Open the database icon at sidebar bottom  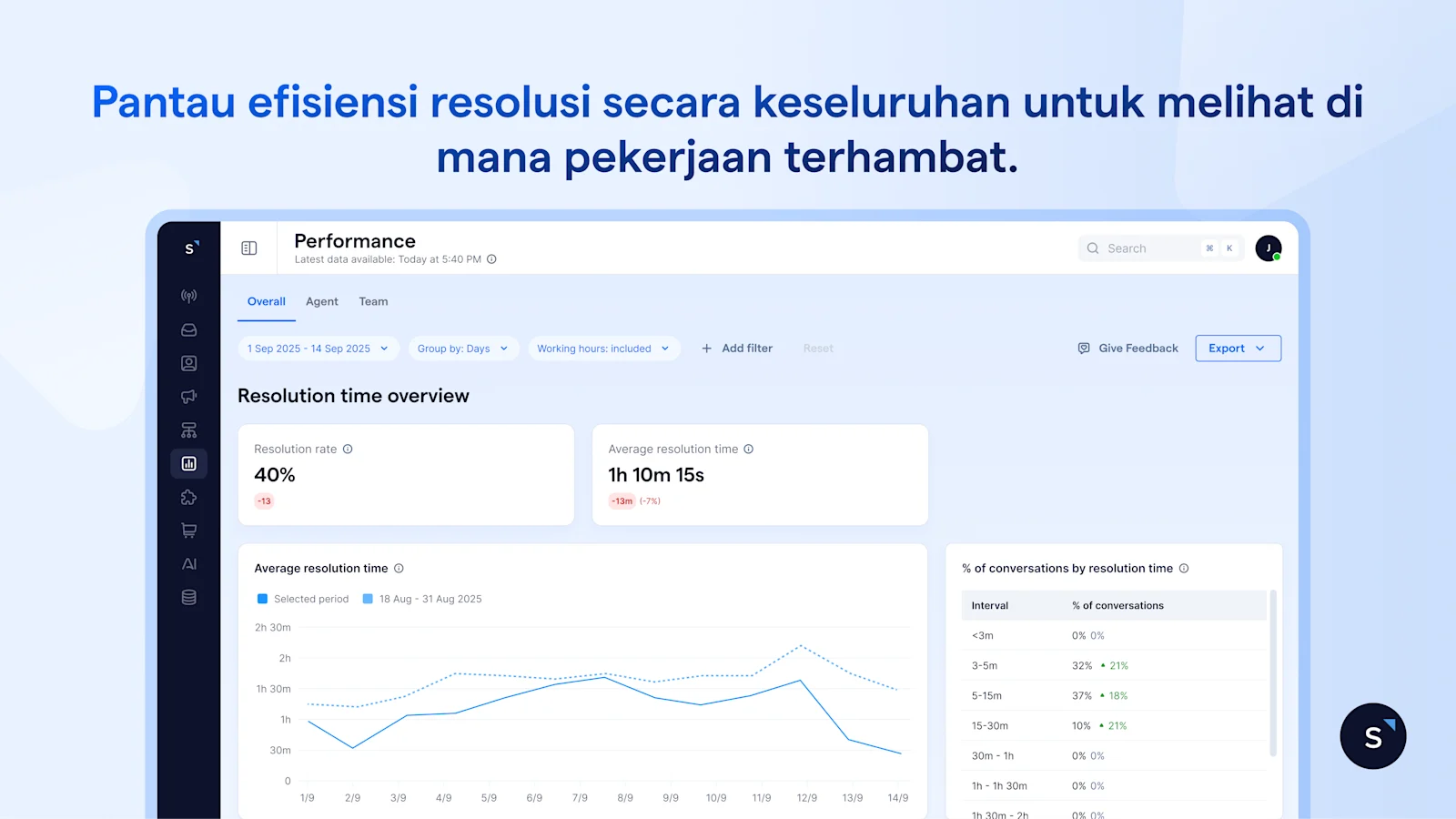(x=188, y=597)
